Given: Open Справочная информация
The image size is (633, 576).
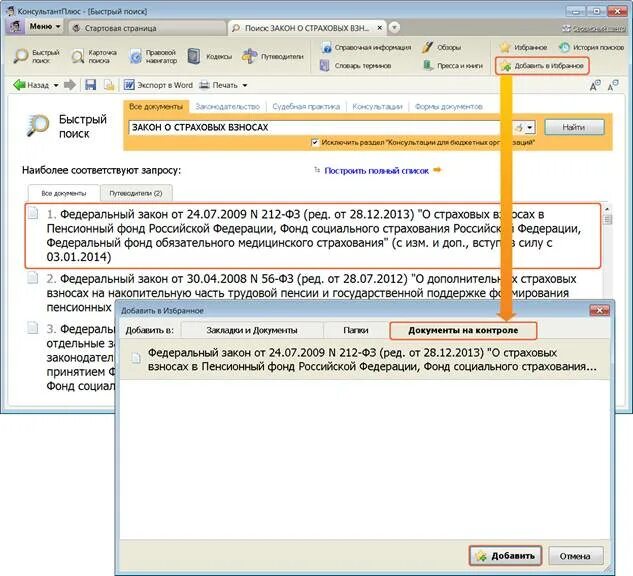Looking at the screenshot, I should coord(366,48).
